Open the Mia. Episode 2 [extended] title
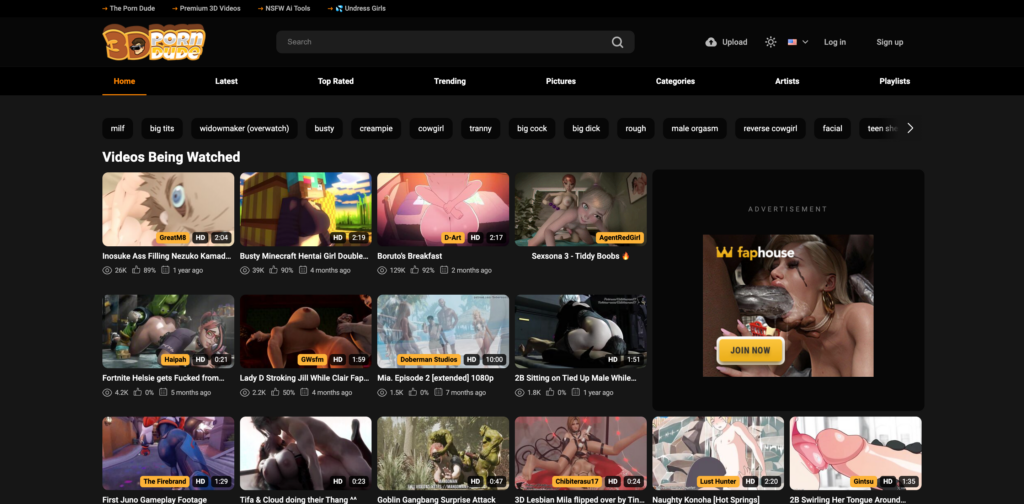Screen dimensions: 1024x504 click(x=435, y=379)
